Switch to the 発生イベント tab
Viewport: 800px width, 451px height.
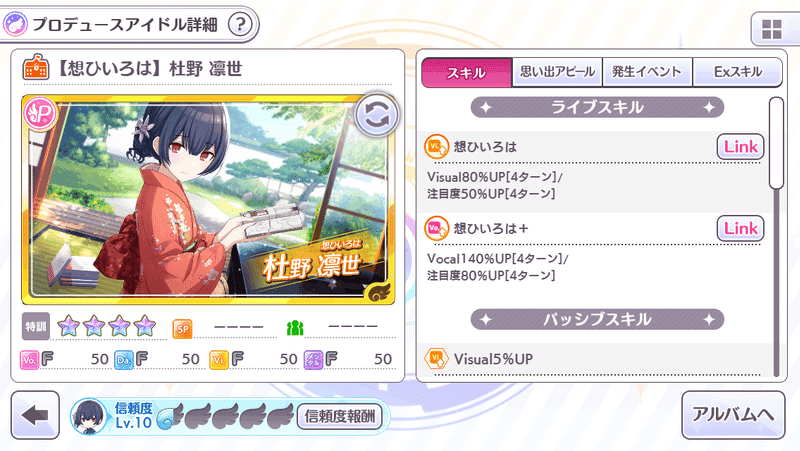point(647,72)
